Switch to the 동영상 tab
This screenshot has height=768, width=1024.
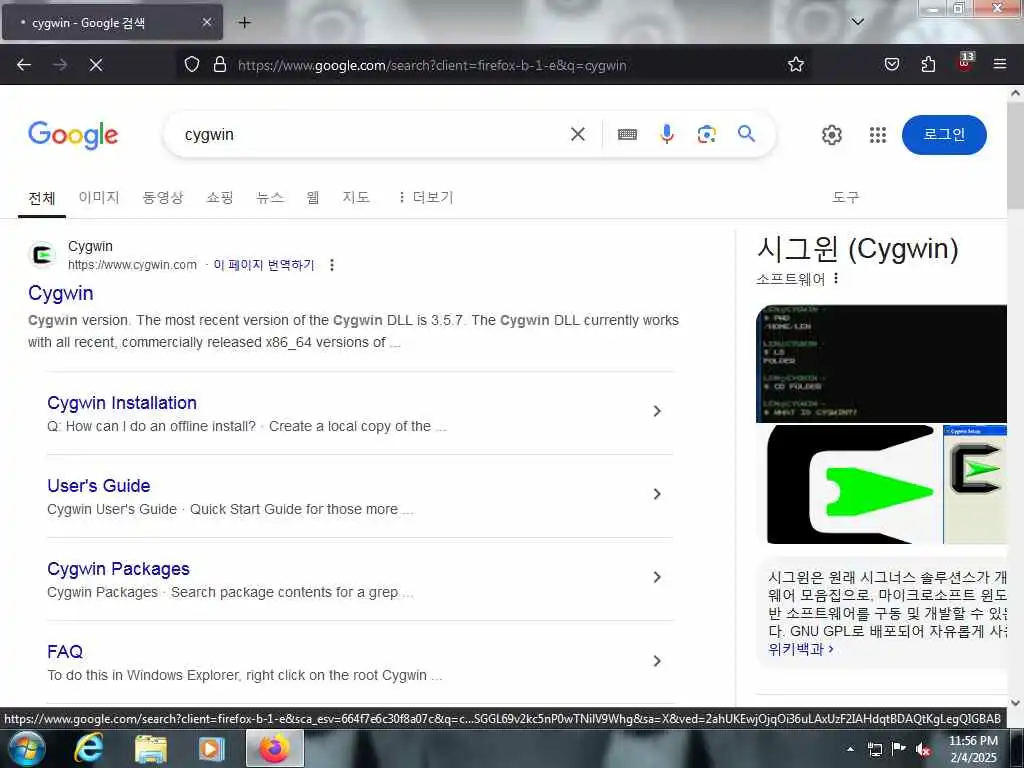(163, 197)
